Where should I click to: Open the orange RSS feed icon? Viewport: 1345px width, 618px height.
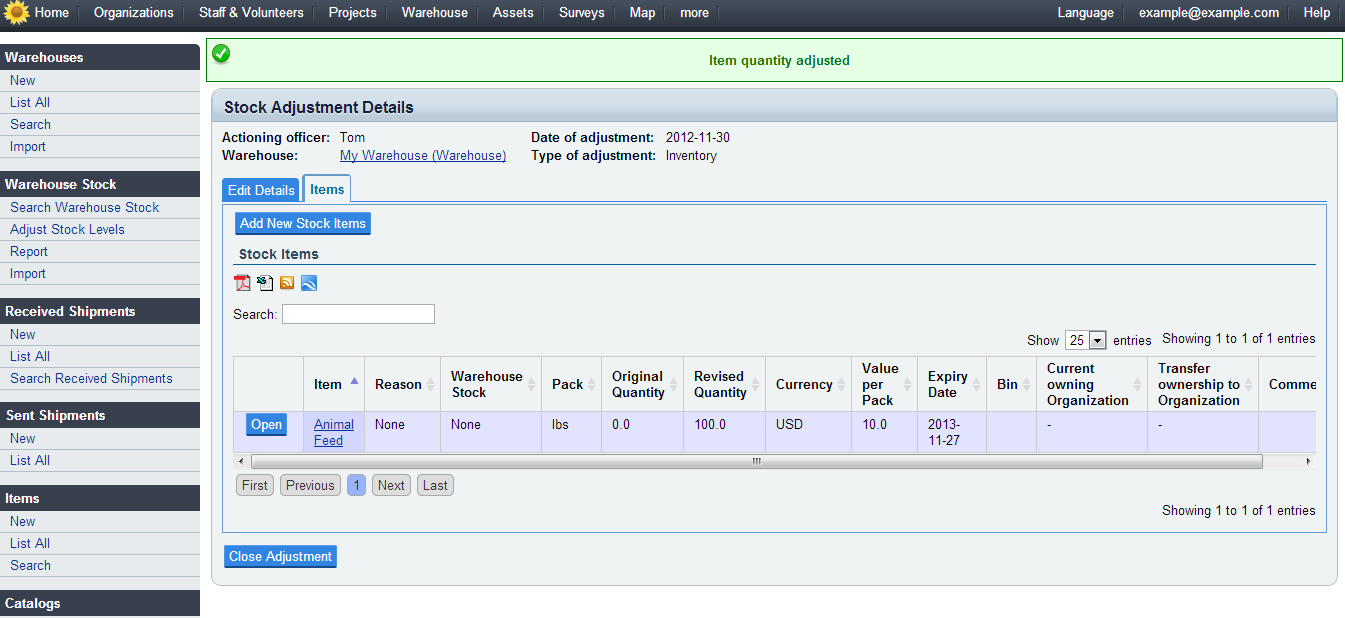(x=287, y=283)
